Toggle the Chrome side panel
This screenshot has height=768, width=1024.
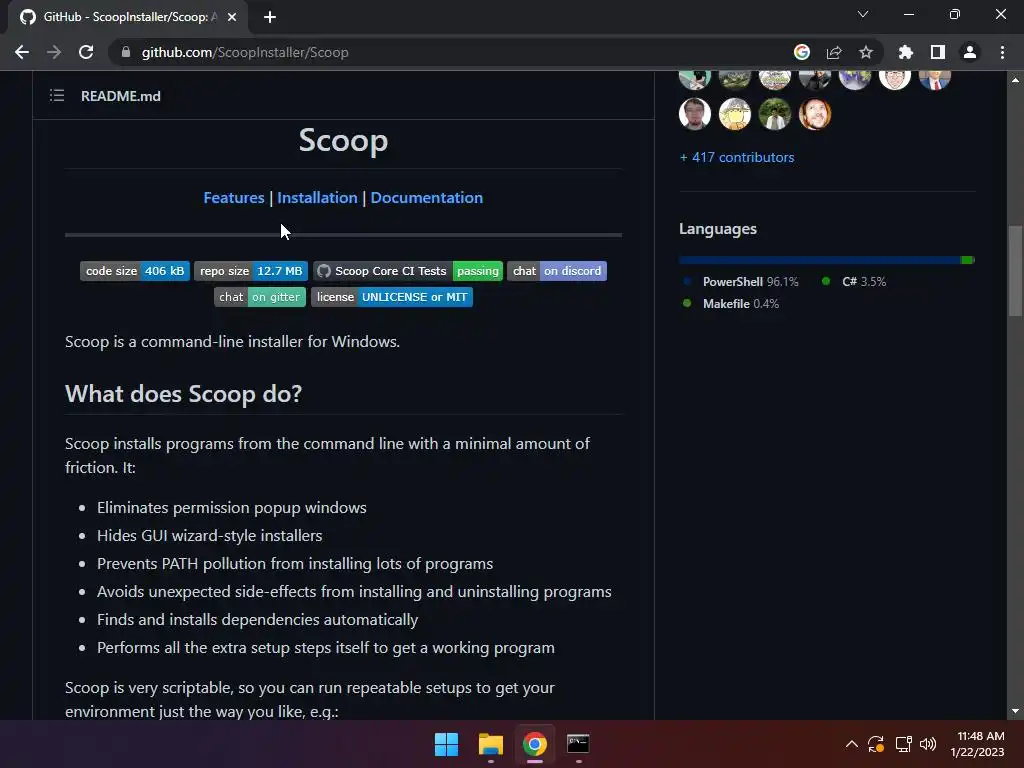click(938, 52)
